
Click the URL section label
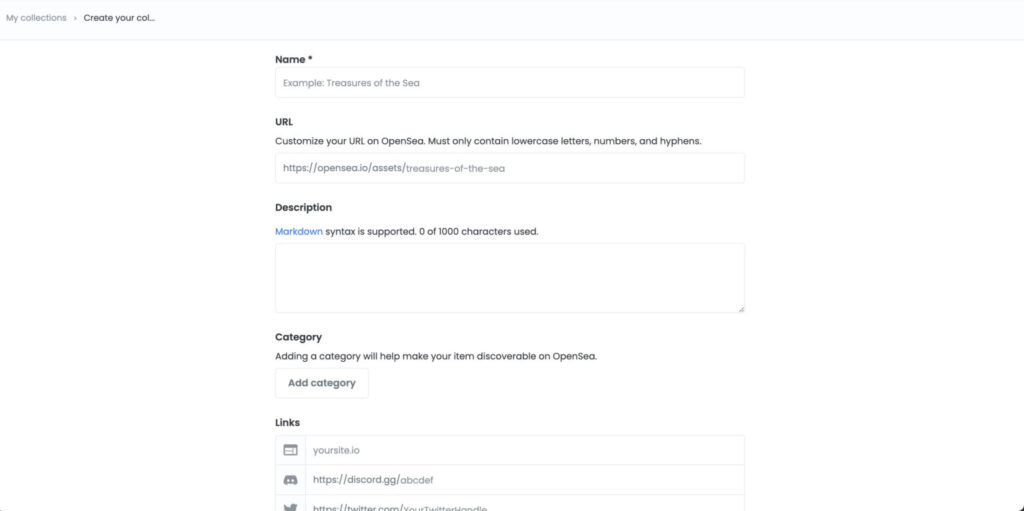pyautogui.click(x=284, y=122)
